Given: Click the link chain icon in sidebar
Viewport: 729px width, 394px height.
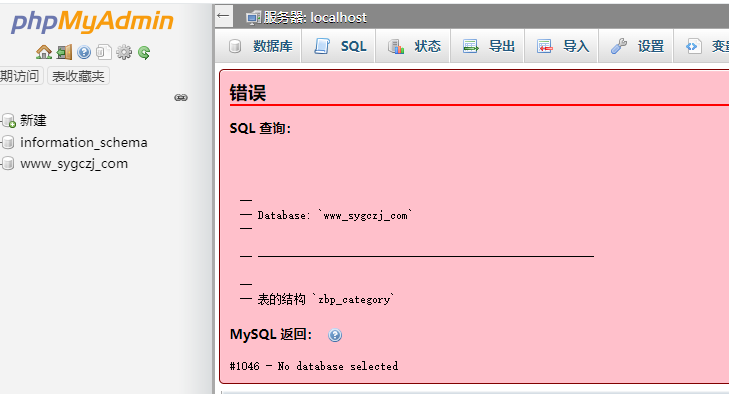Looking at the screenshot, I should pos(181,98).
